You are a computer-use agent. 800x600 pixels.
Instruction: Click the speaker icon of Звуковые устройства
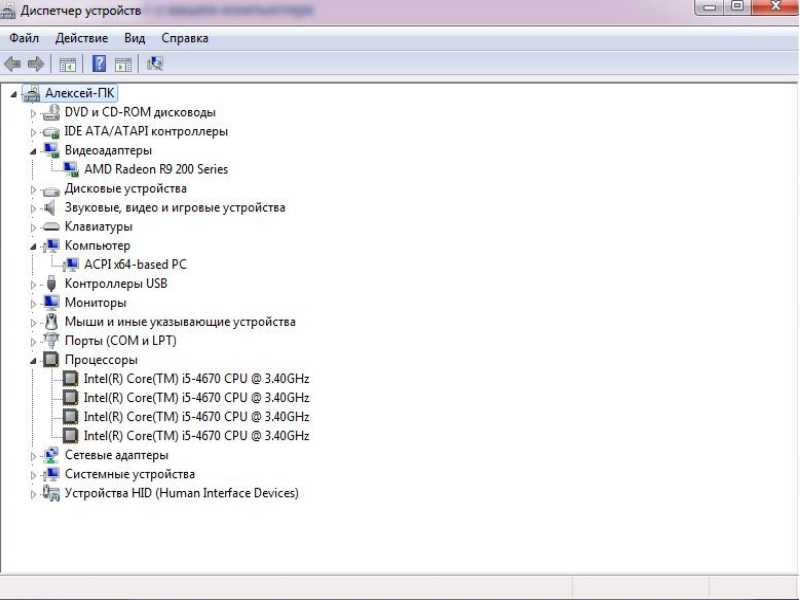(49, 208)
